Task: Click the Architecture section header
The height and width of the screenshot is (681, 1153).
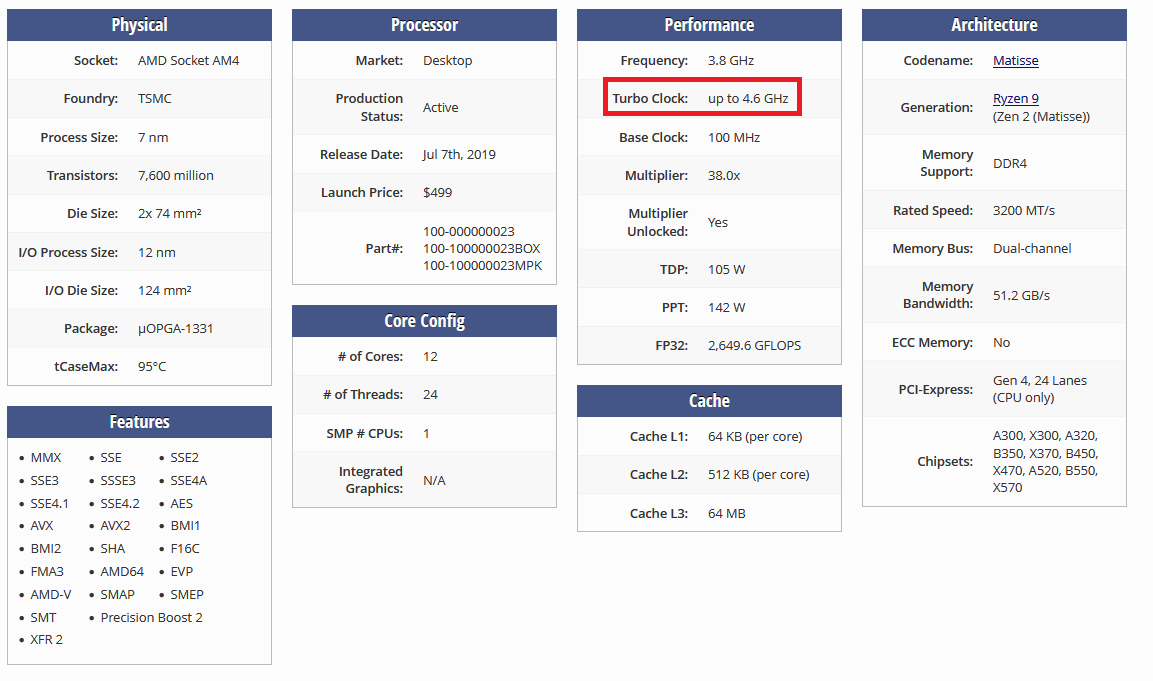Action: [994, 25]
